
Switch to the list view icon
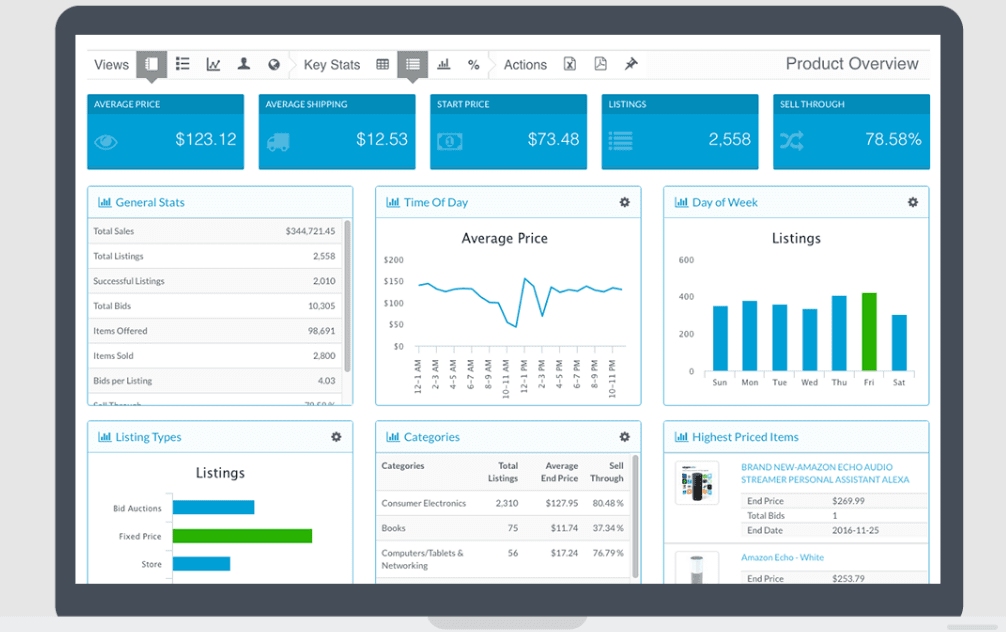(183, 64)
